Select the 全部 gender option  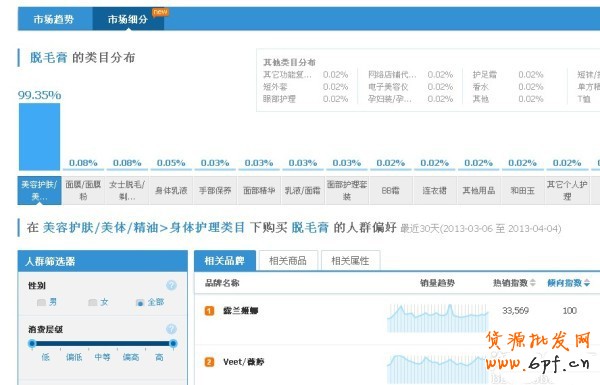point(140,303)
